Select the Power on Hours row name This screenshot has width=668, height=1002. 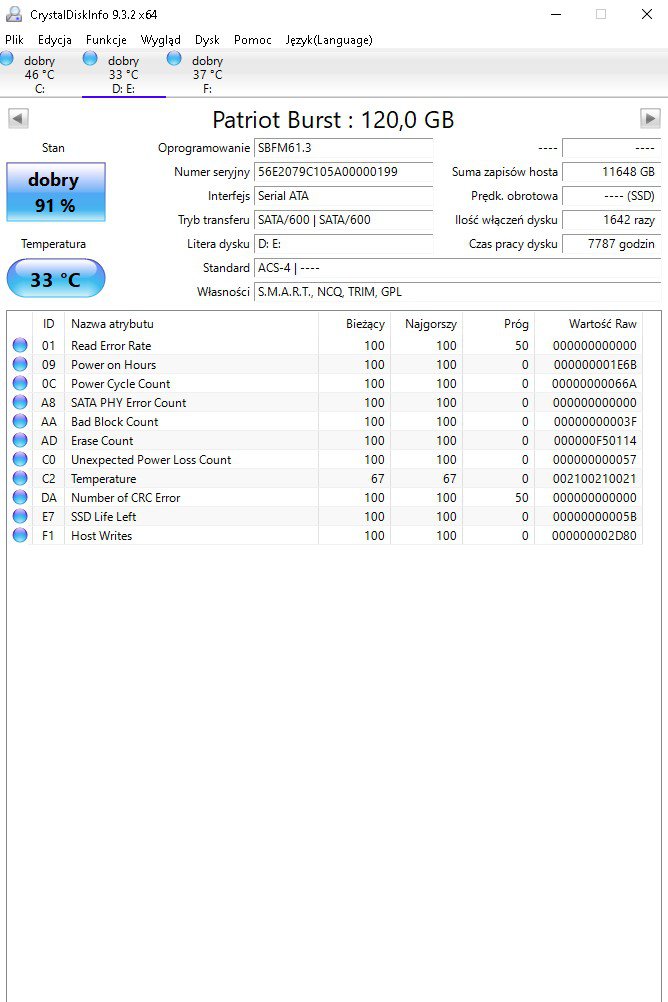(113, 365)
